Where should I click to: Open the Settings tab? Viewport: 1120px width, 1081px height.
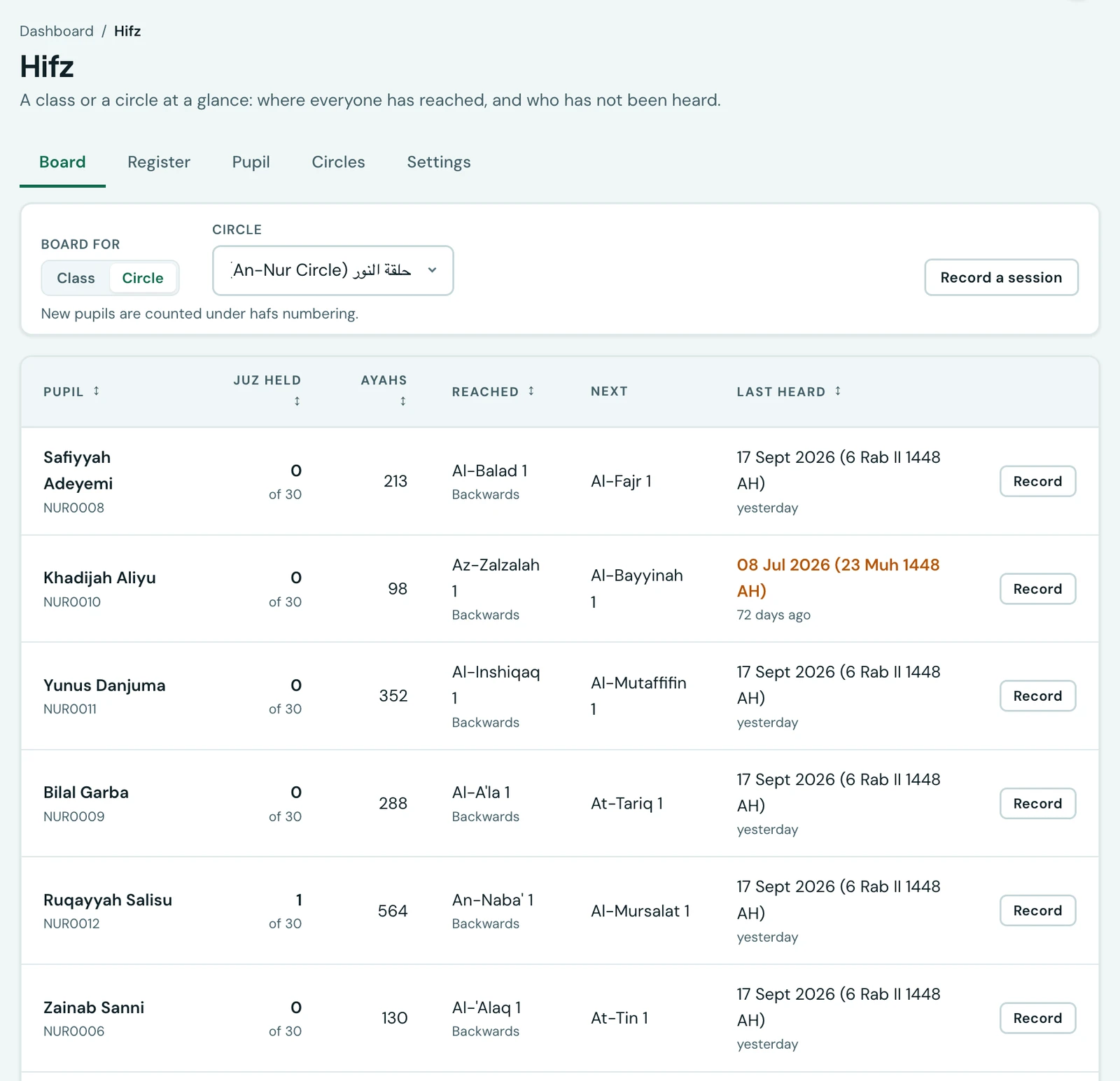439,162
